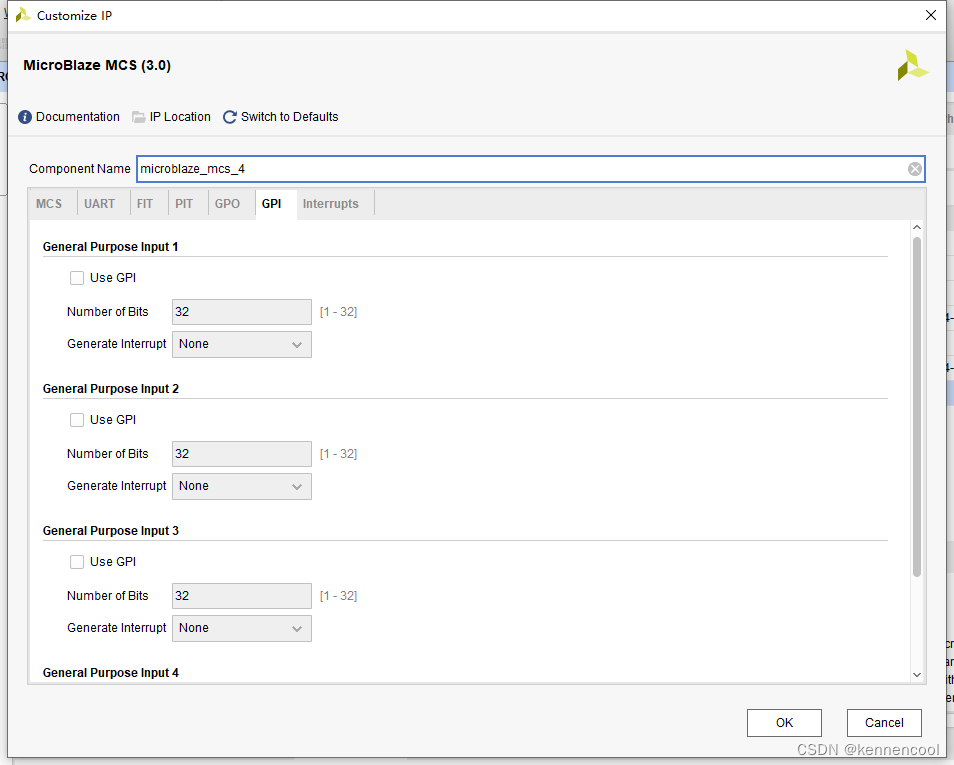Close the Customize IP dialog

click(x=931, y=15)
